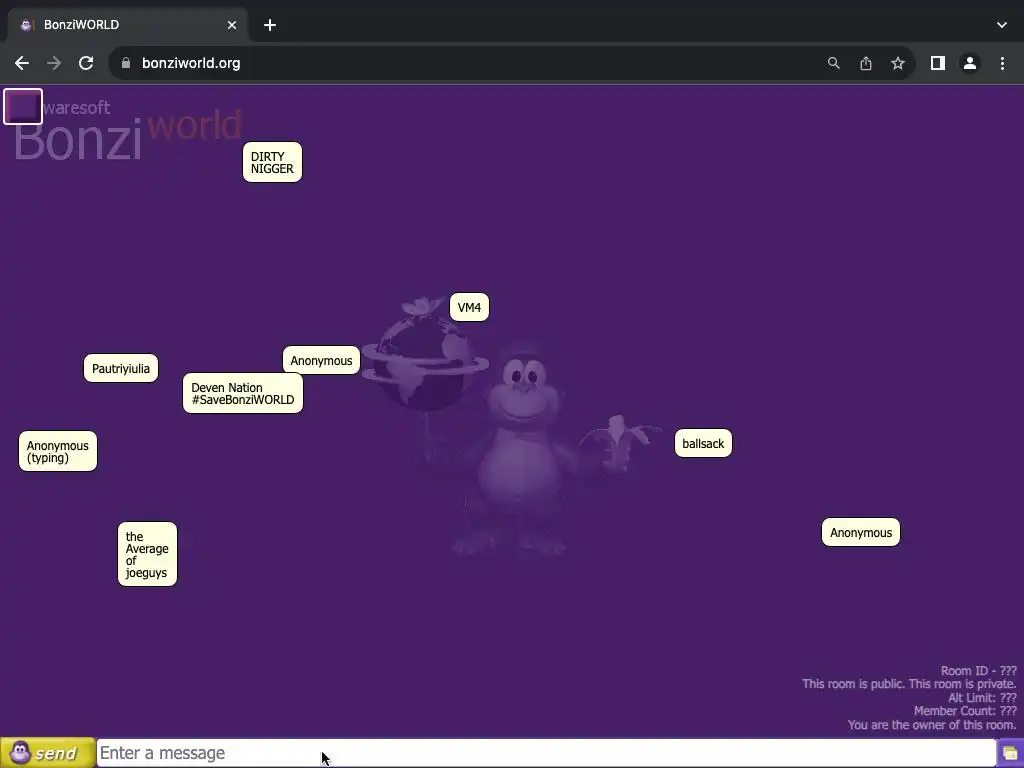1024x768 pixels.
Task: Select the Average of joeguys name tag
Action: tap(147, 554)
